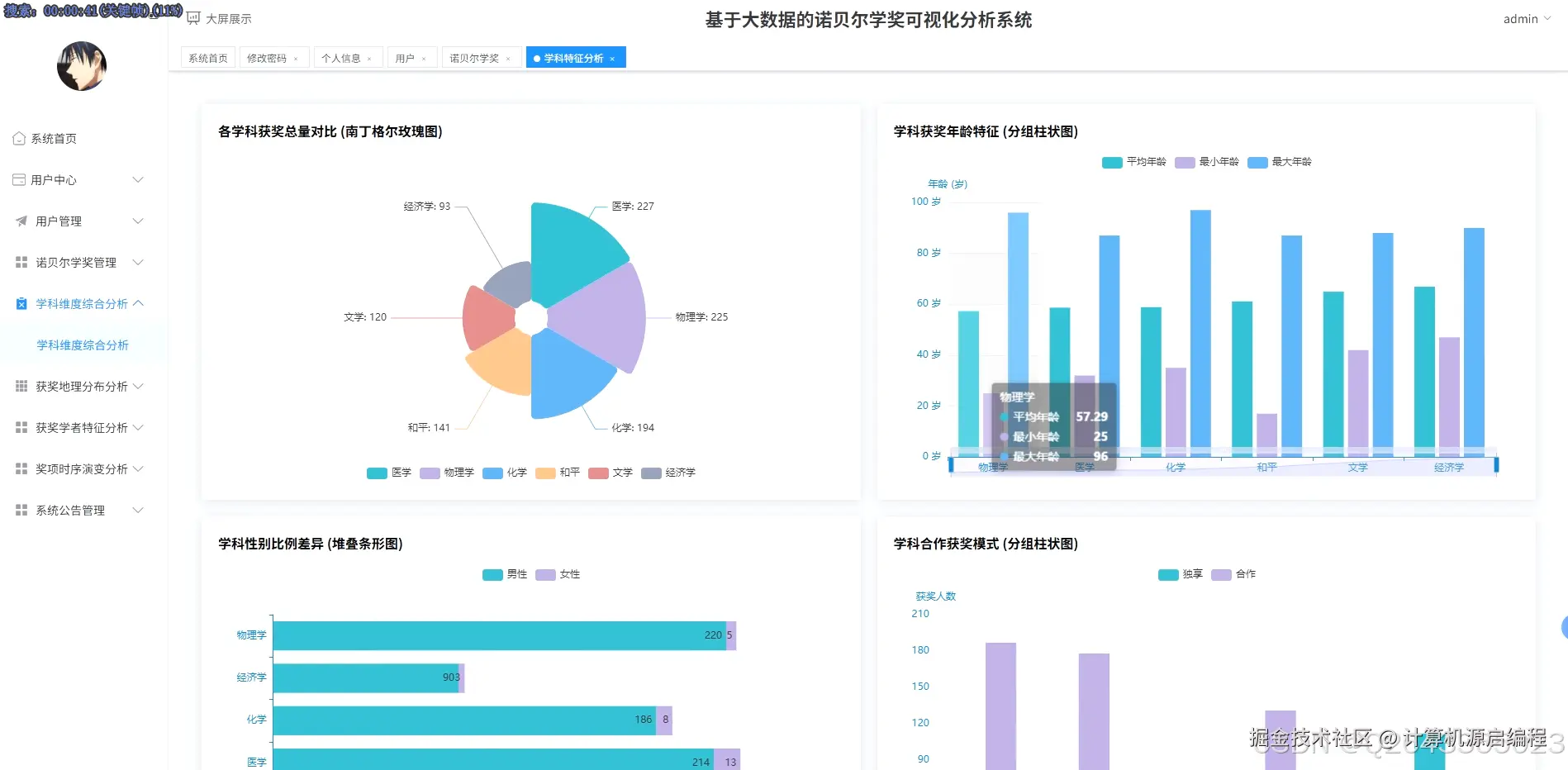The image size is (1568, 770).
Task: Toggle 最大年龄 series in age chart
Action: [1280, 162]
